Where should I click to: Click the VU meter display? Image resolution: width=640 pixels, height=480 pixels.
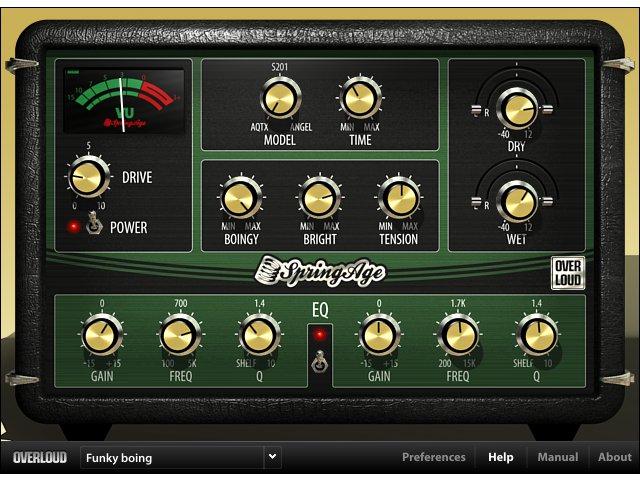[124, 101]
